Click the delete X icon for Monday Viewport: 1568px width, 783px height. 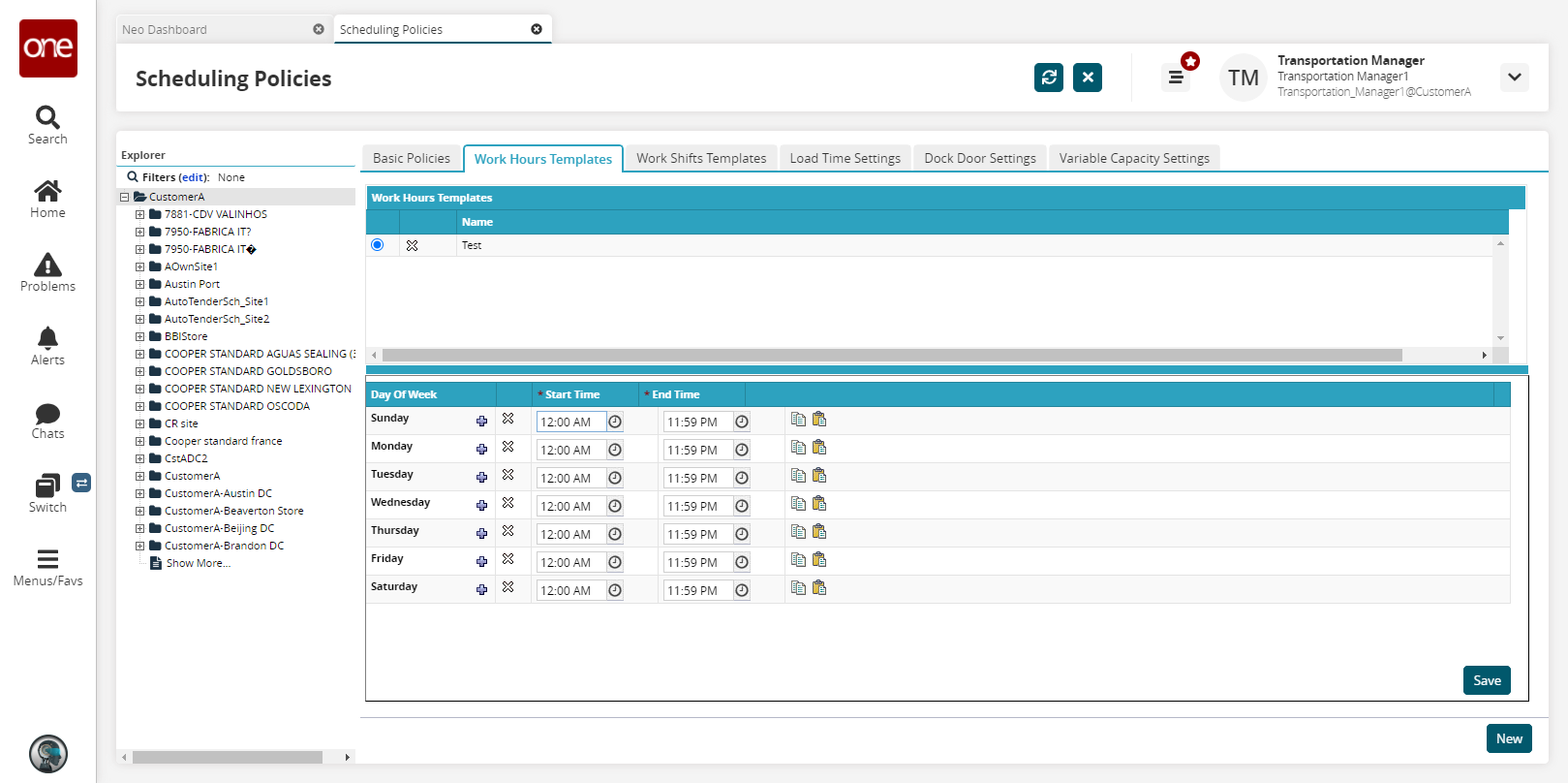click(507, 447)
